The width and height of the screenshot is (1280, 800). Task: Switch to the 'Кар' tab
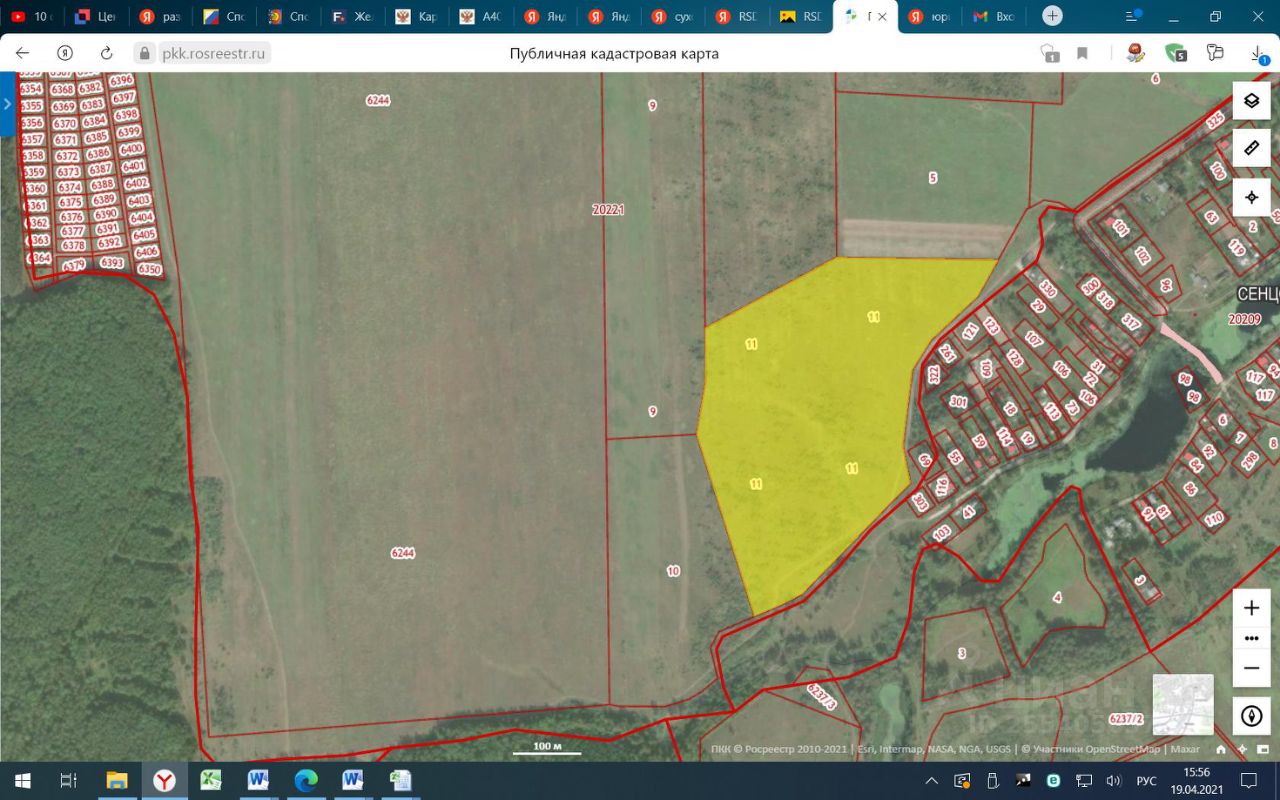coord(417,17)
